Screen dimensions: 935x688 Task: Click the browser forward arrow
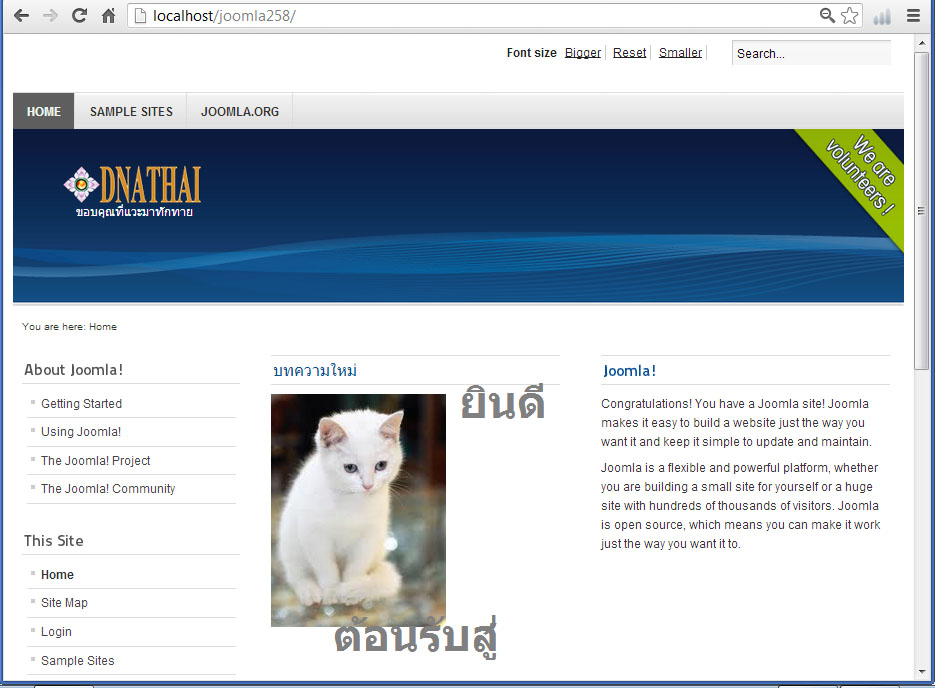pos(50,16)
